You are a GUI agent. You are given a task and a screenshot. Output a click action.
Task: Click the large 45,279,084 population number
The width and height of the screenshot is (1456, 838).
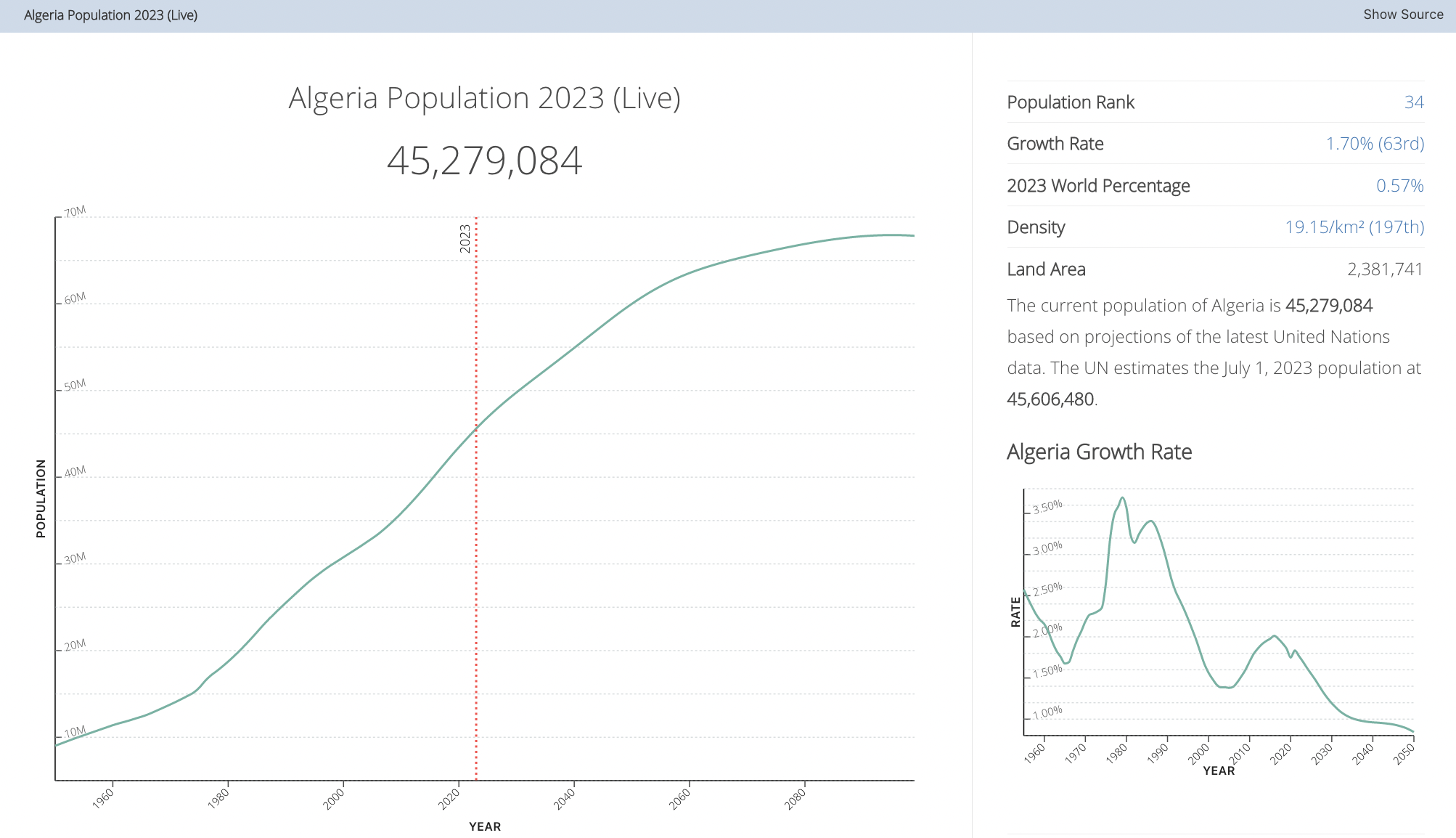coord(484,160)
